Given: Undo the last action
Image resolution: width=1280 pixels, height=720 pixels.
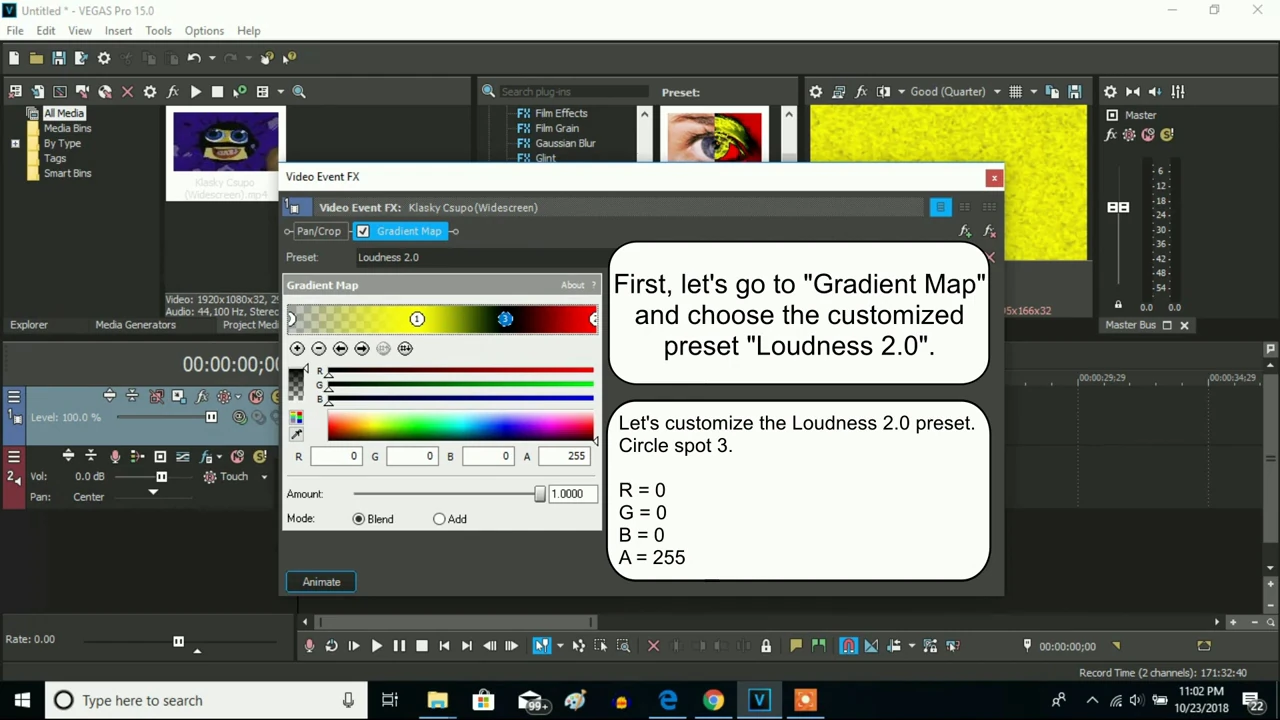Looking at the screenshot, I should coord(194,58).
